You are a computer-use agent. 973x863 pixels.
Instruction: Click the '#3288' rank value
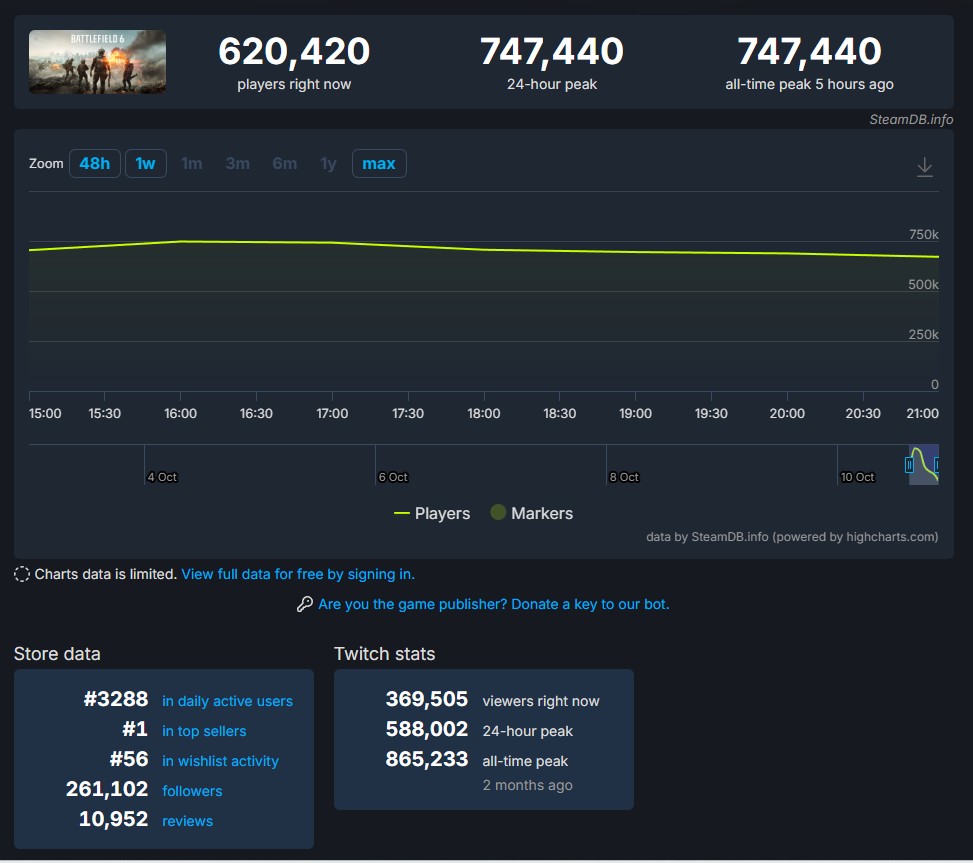point(116,699)
